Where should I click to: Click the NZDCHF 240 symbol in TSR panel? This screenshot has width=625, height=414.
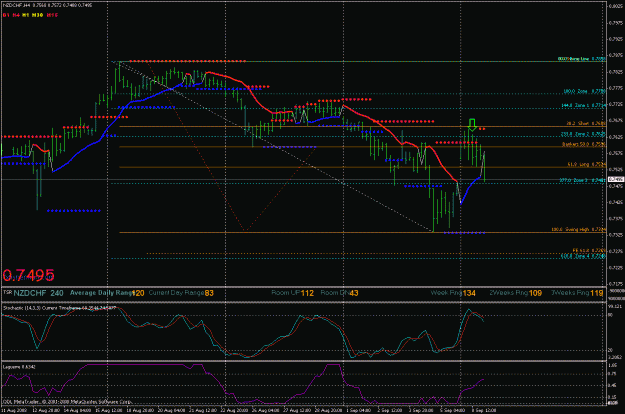38,293
